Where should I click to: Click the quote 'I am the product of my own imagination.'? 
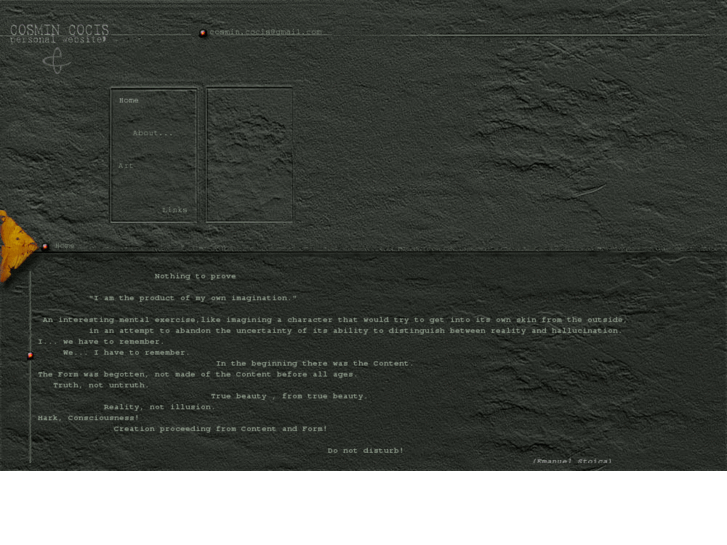[x=193, y=298]
